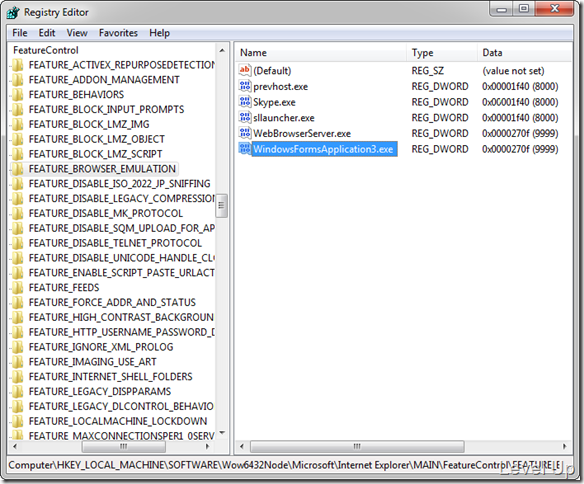
Task: Select the FEATURE_HTTP_USERNAME_PASSWORD key
Action: pos(122,332)
